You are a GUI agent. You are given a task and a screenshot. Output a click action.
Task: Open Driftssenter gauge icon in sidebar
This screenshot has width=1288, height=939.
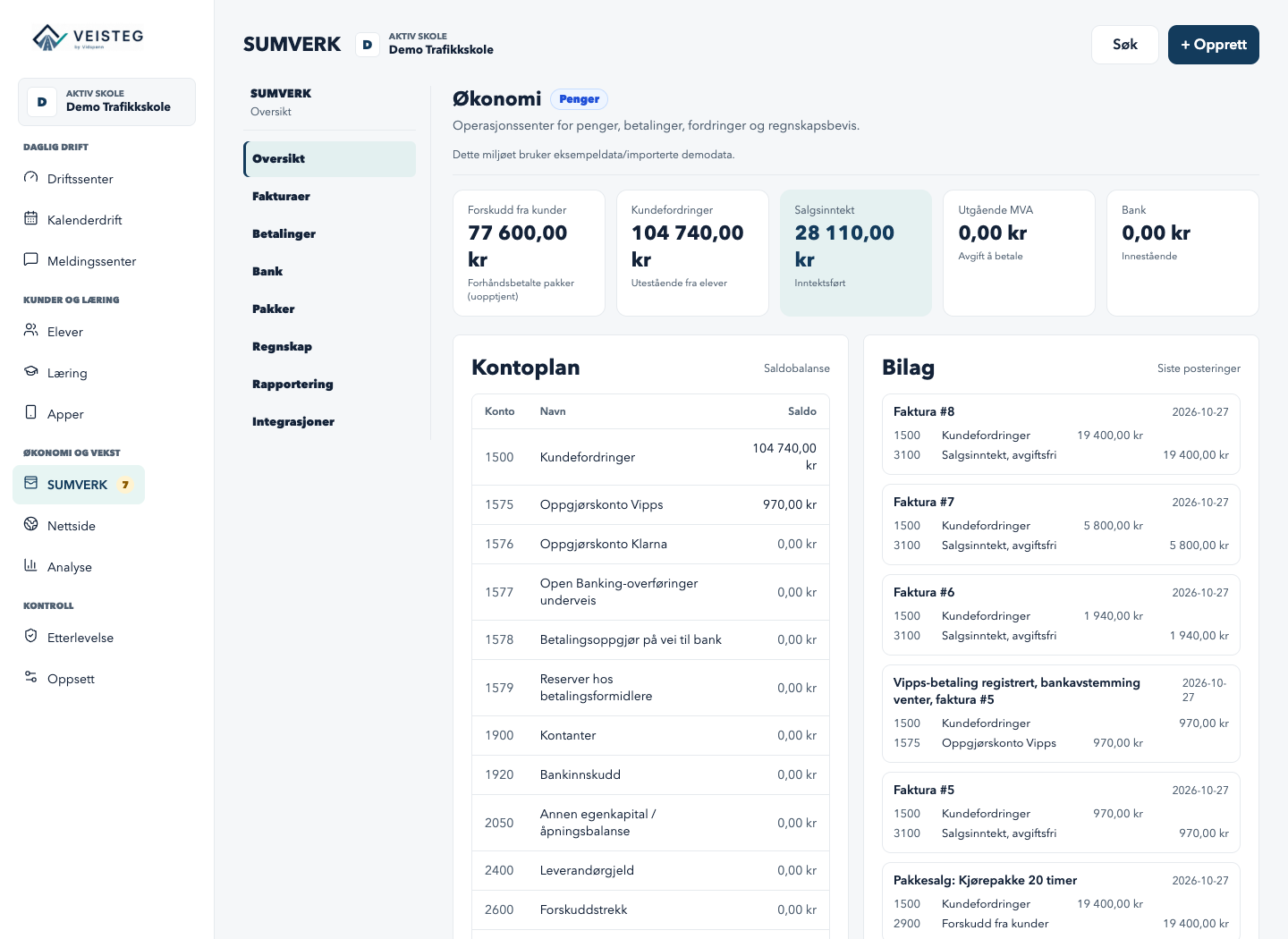click(31, 178)
